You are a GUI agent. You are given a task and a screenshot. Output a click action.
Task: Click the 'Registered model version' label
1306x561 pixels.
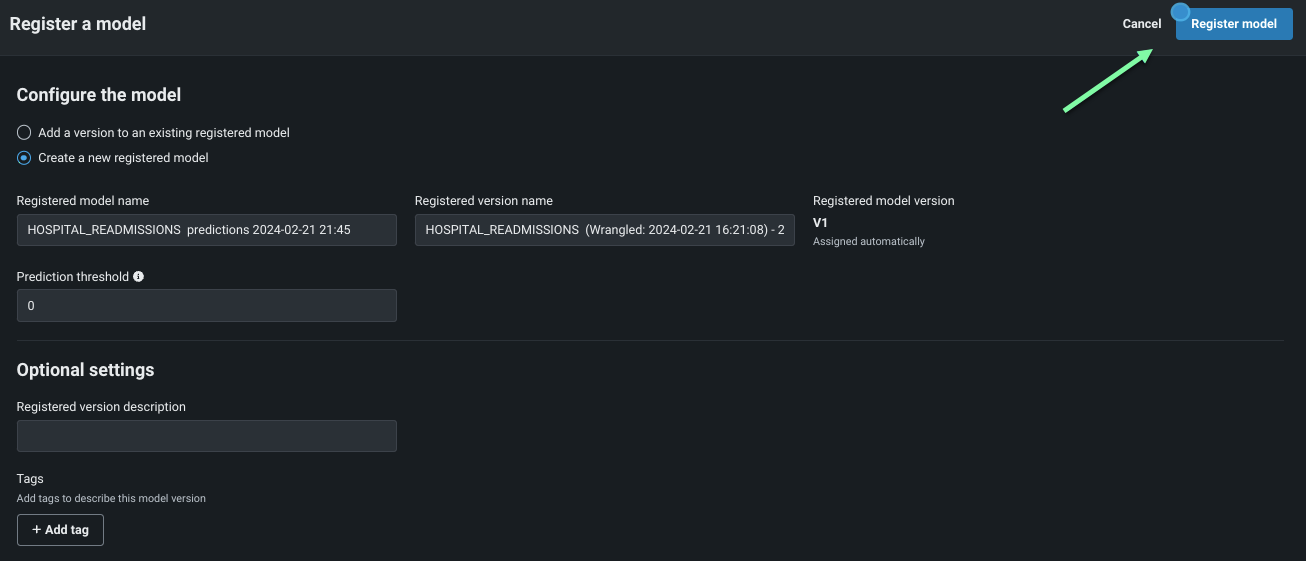[883, 201]
